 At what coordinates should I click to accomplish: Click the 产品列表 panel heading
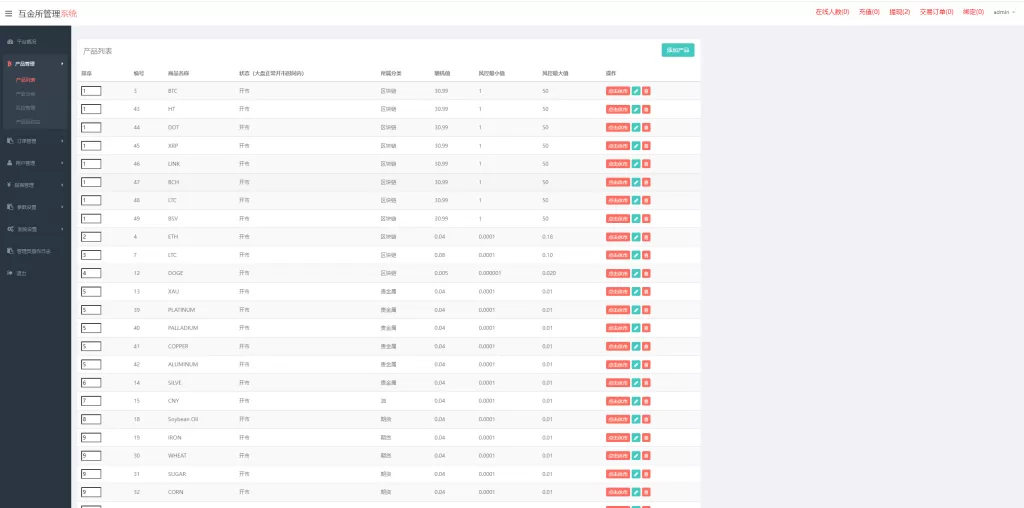(97, 51)
